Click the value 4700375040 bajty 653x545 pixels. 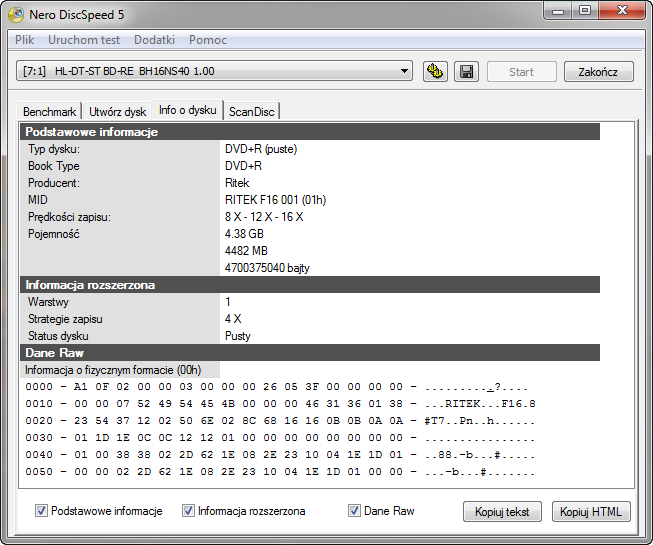coord(267,268)
